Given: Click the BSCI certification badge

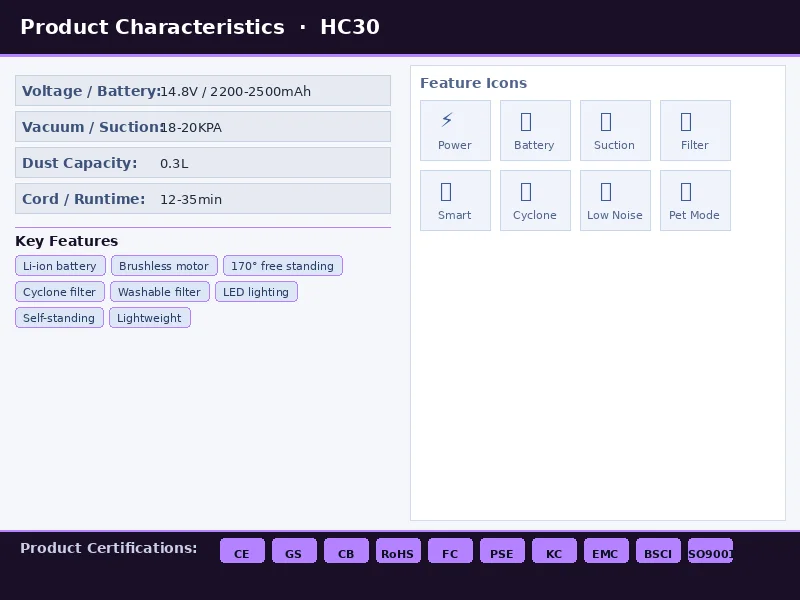Looking at the screenshot, I should tap(659, 551).
